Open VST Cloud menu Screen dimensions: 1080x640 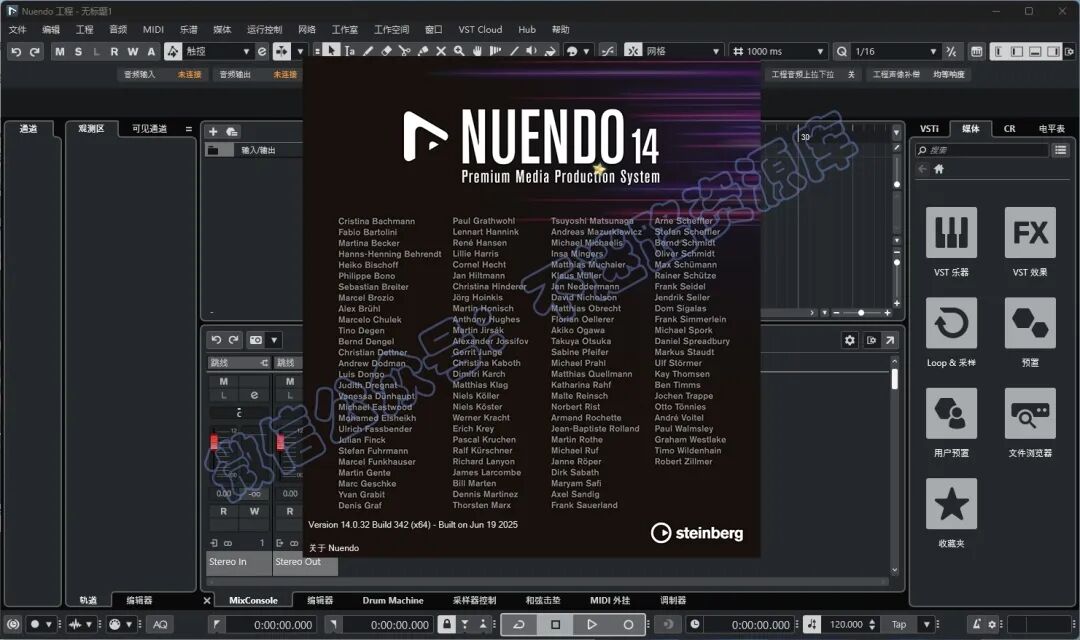click(480, 30)
